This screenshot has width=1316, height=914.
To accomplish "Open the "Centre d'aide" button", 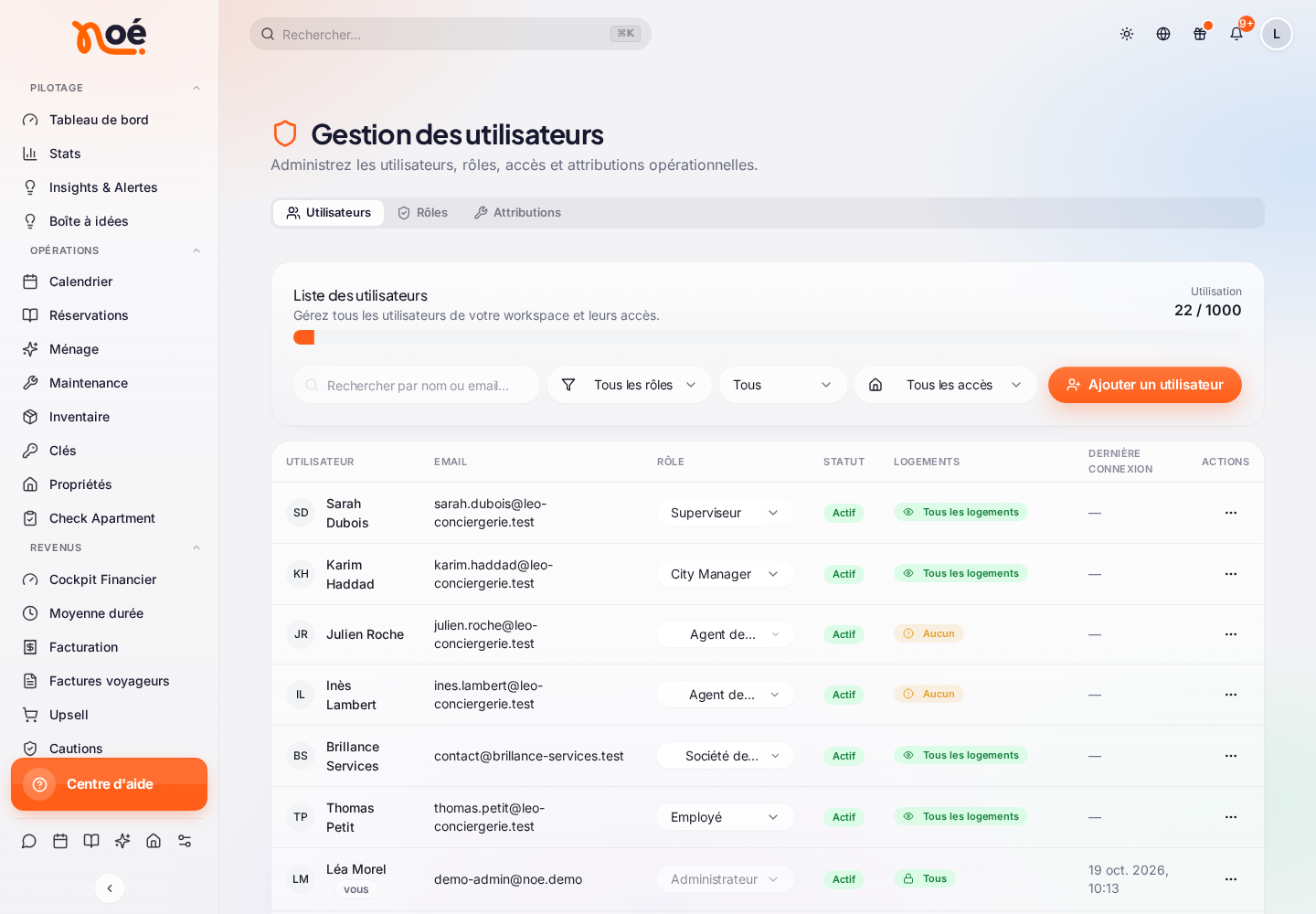I will click(x=110, y=784).
